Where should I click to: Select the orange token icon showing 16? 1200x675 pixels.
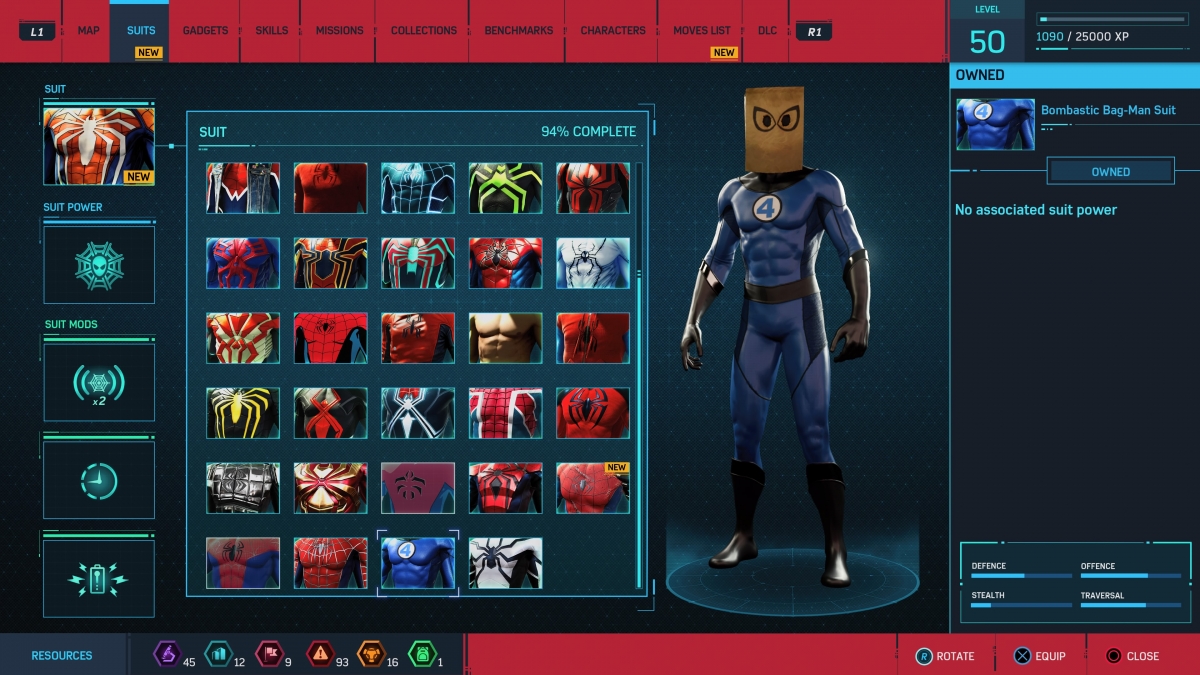tap(370, 655)
